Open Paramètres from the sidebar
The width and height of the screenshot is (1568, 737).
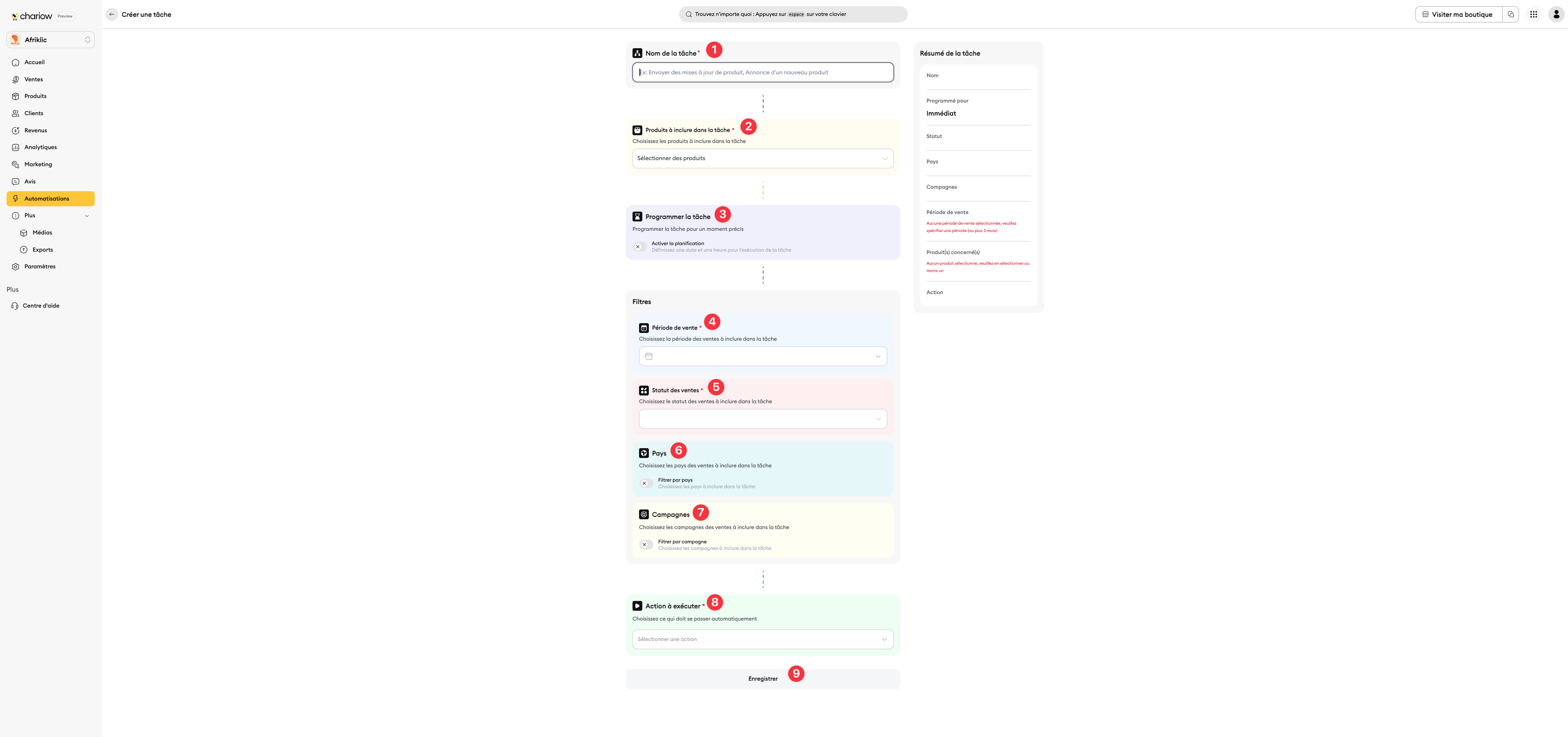click(x=51, y=267)
